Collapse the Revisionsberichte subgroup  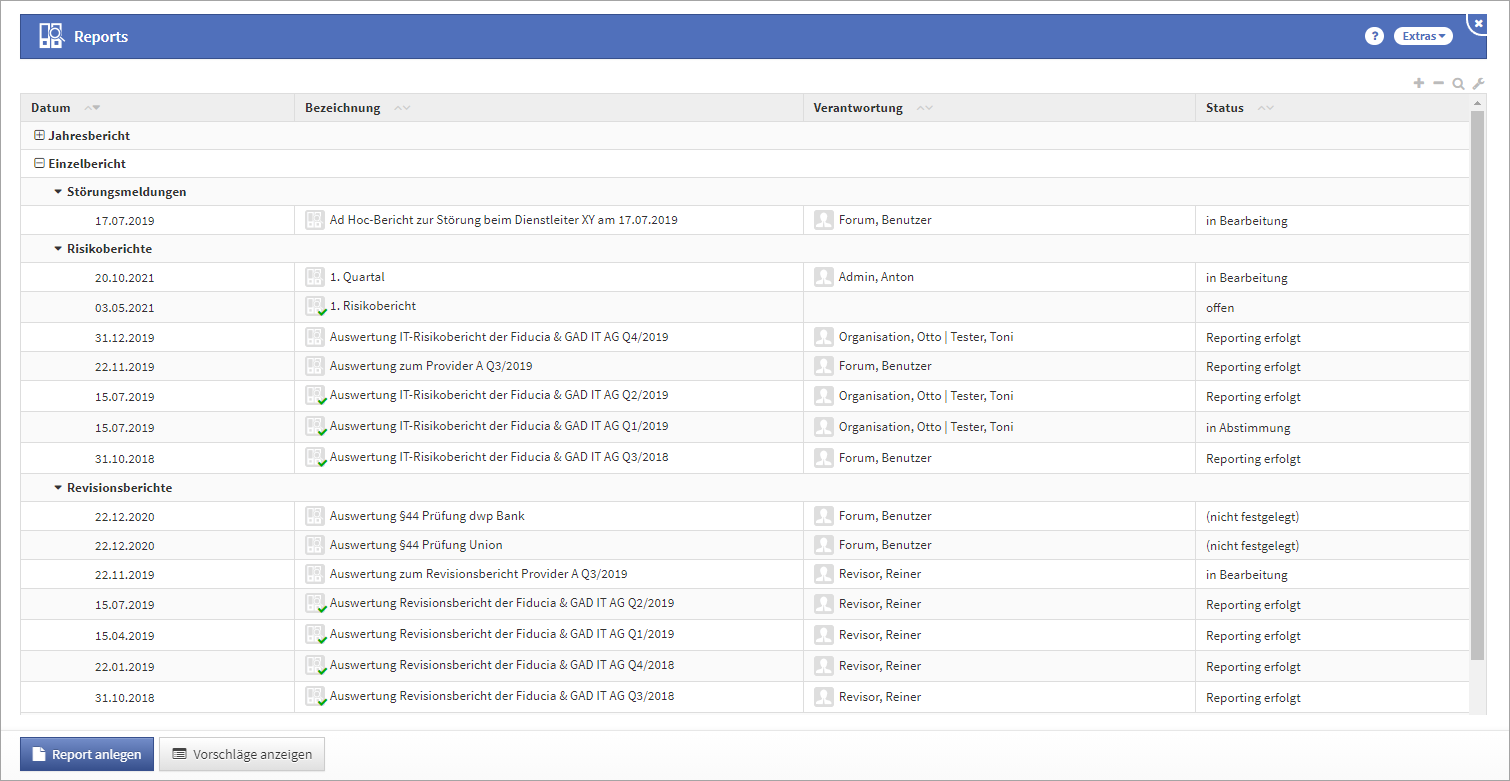point(58,488)
